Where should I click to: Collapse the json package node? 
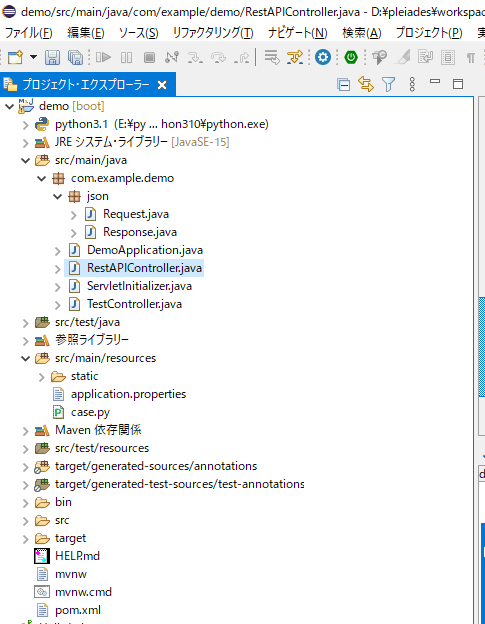58,196
